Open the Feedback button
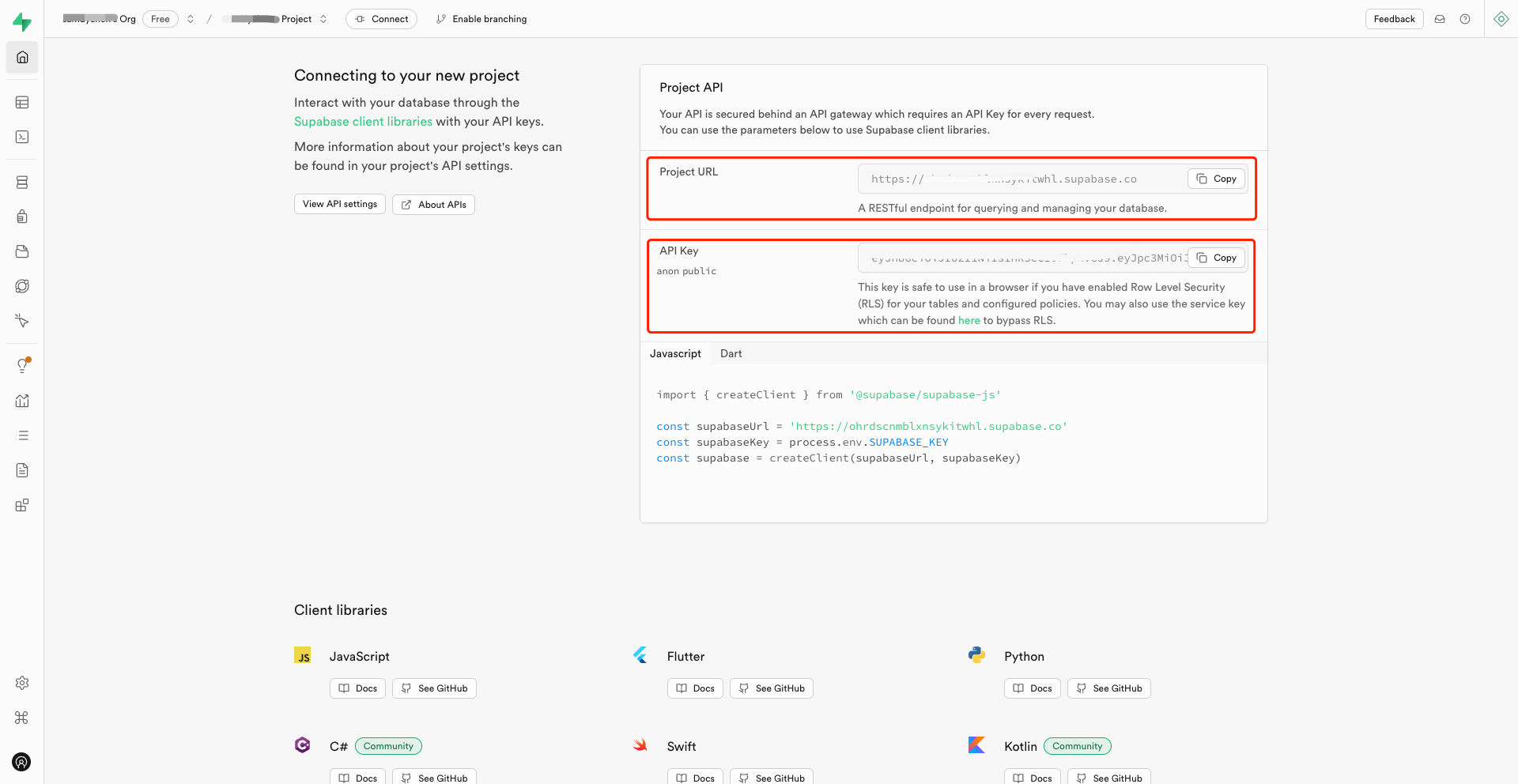This screenshot has height=784, width=1518. coord(1394,19)
